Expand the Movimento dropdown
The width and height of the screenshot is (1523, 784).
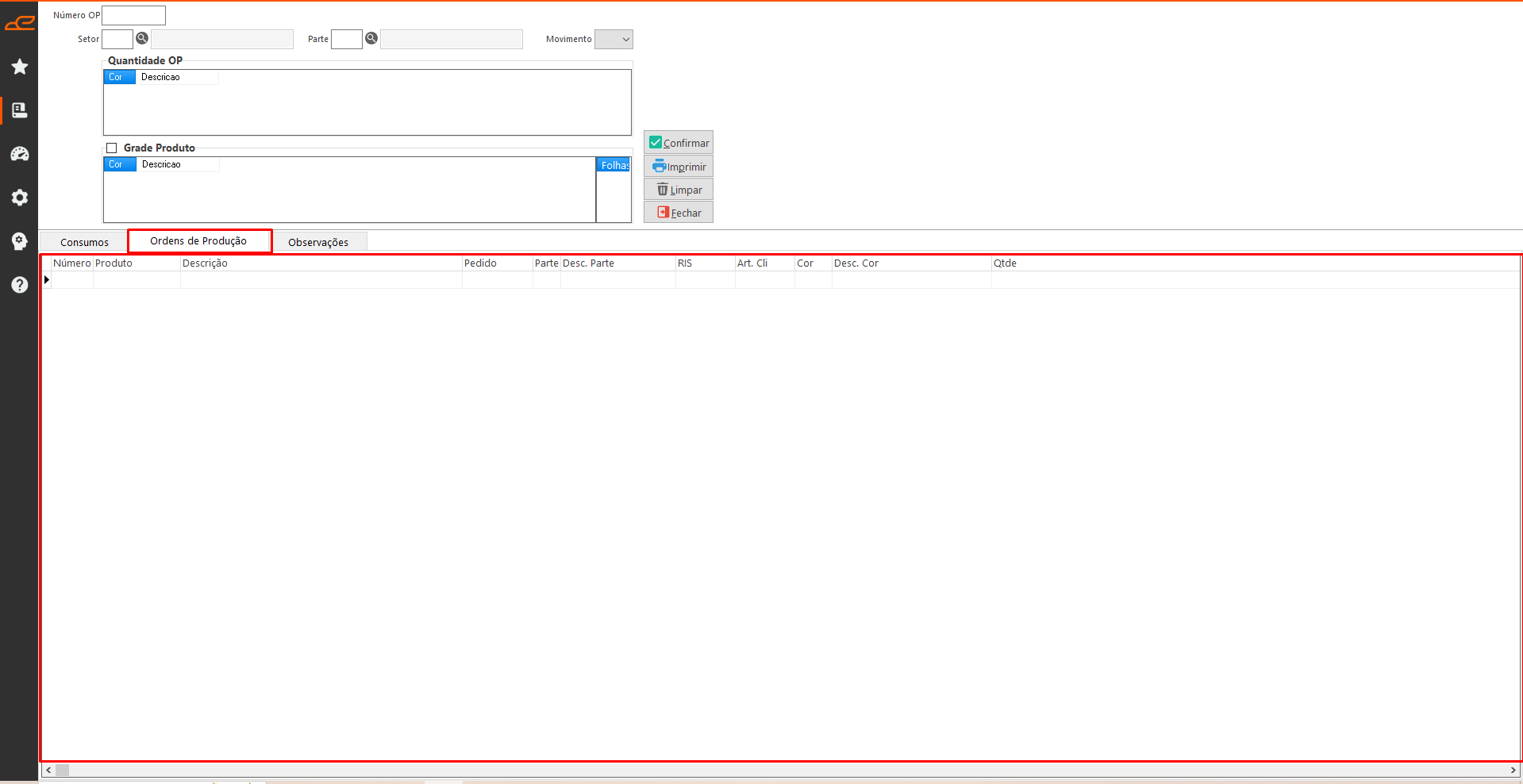pos(613,39)
